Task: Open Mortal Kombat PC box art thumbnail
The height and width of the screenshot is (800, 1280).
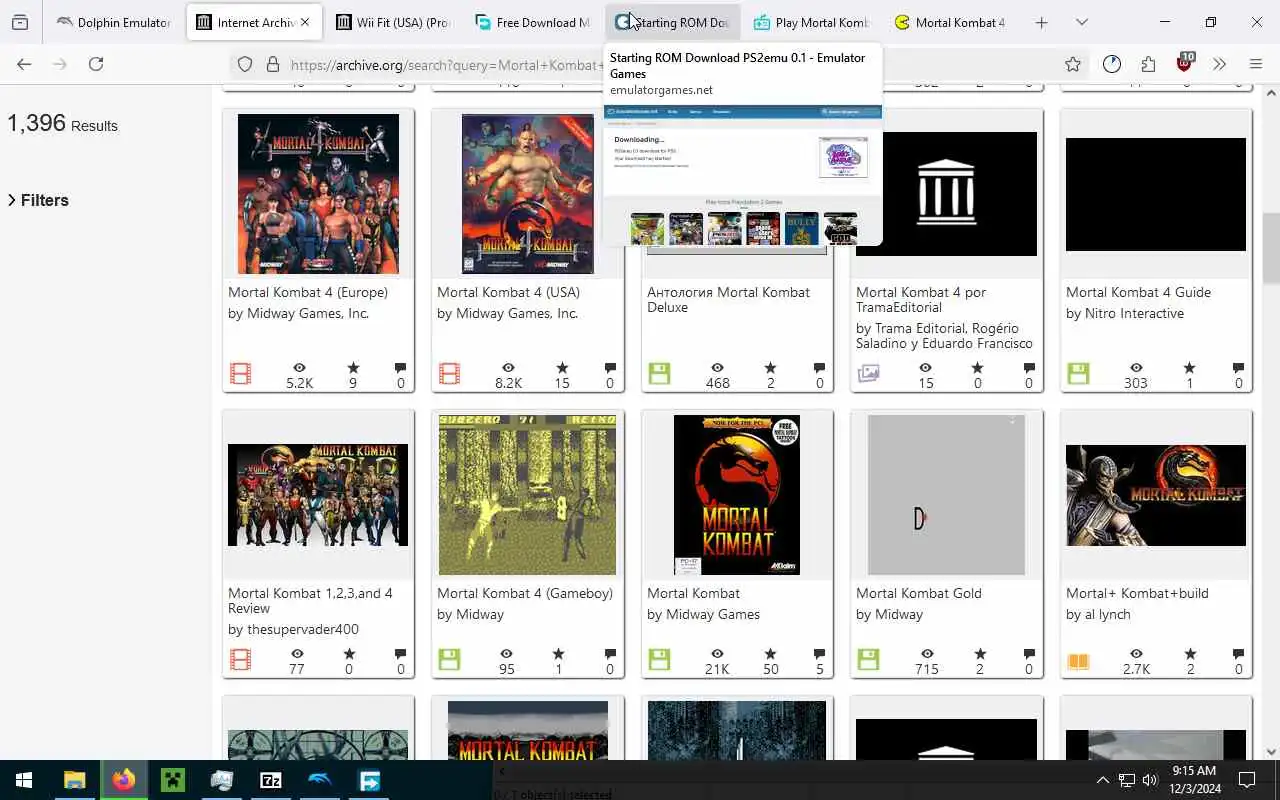Action: pyautogui.click(x=737, y=495)
